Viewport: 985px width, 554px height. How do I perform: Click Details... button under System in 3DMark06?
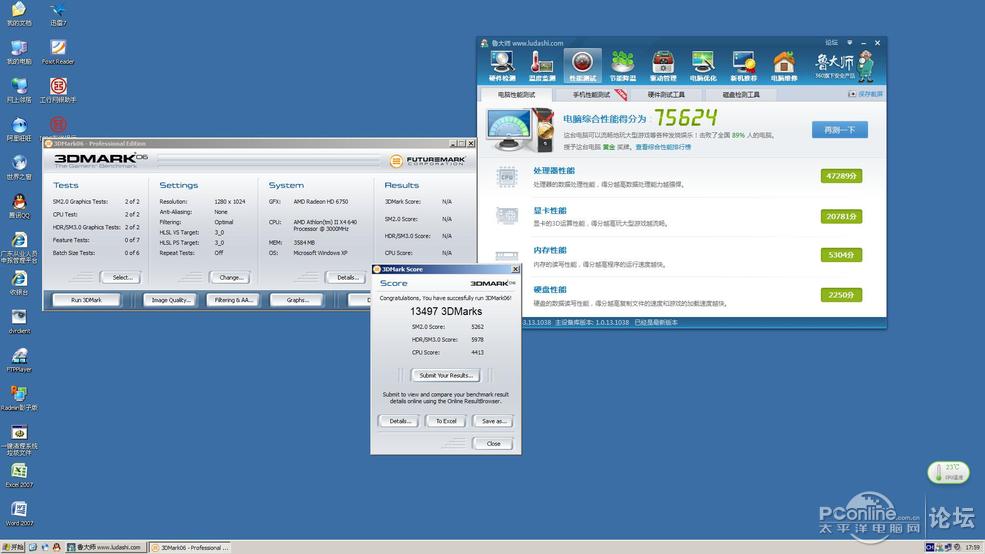pyautogui.click(x=347, y=277)
